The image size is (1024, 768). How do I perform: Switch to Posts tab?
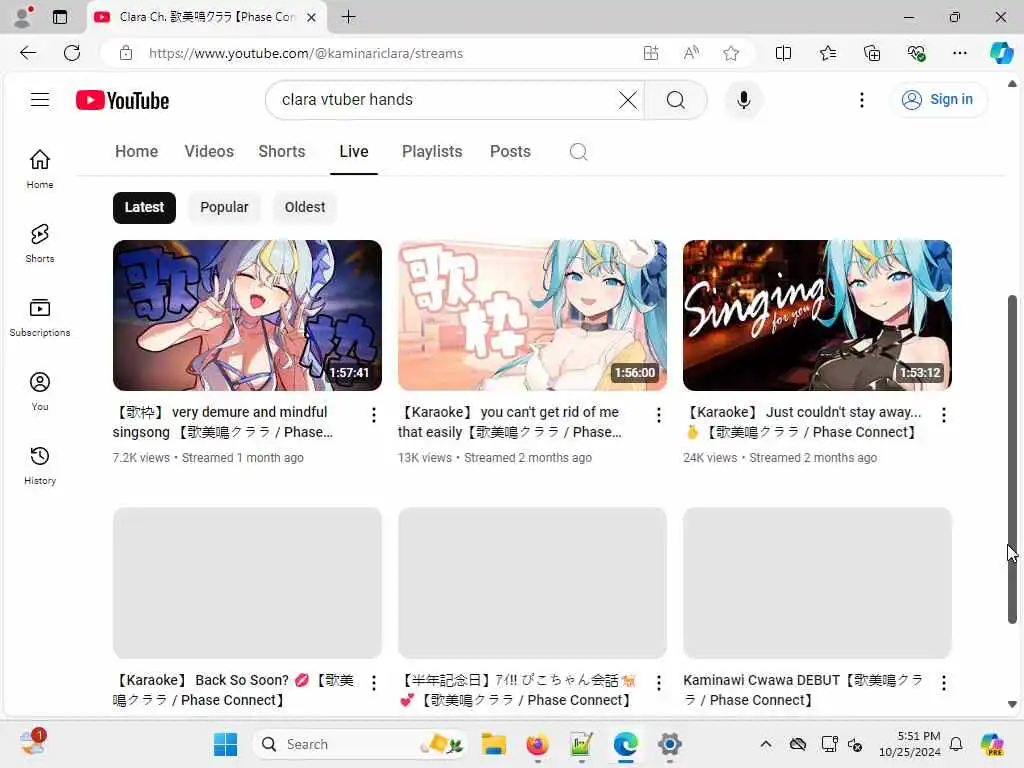[510, 152]
